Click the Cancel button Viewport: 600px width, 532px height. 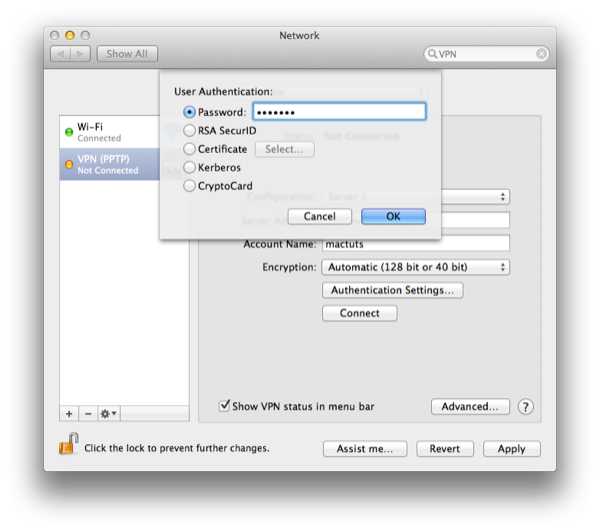320,217
